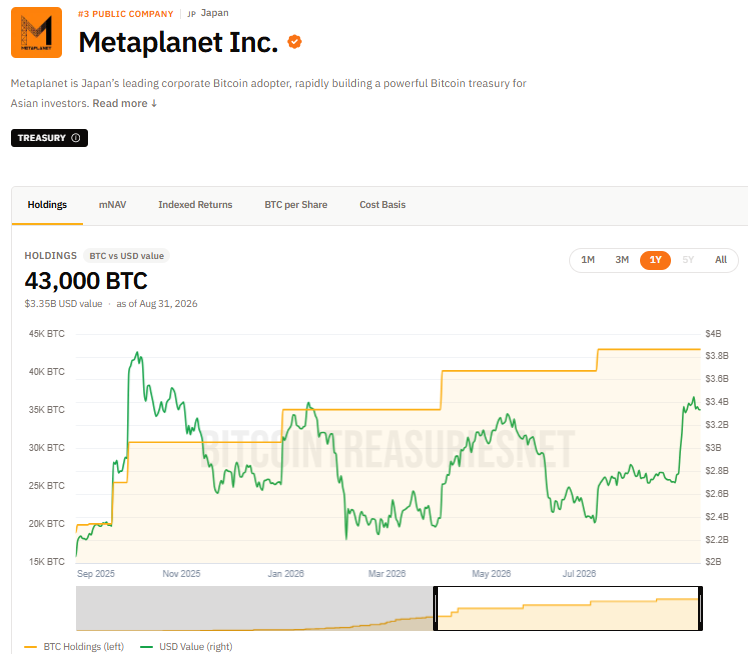Viewport: 748px width, 654px height.
Task: Toggle BTC Holdings legend line marker
Action: pyautogui.click(x=31, y=647)
